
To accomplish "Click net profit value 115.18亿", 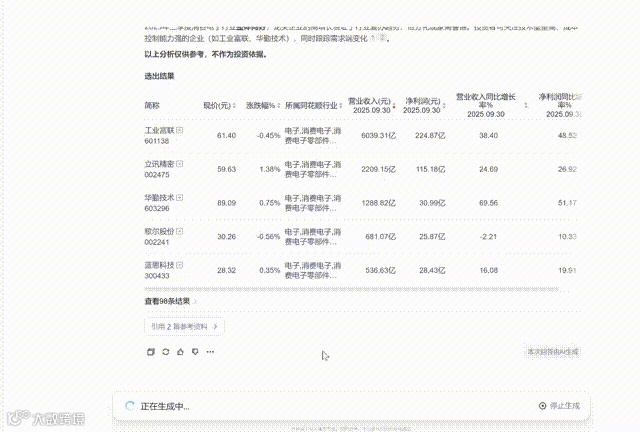I will click(x=430, y=169).
